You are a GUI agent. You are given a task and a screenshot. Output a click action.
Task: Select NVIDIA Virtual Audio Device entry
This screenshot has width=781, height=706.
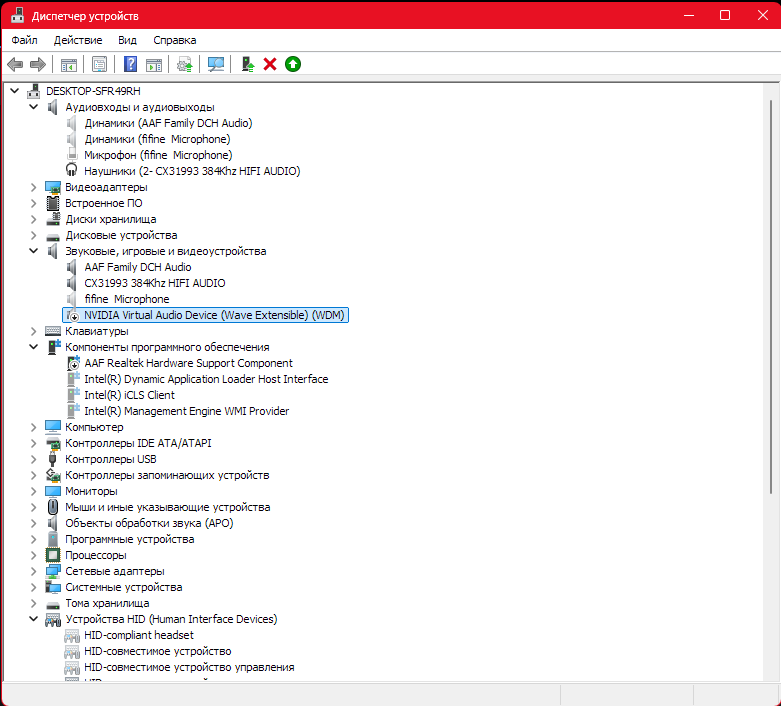[214, 315]
